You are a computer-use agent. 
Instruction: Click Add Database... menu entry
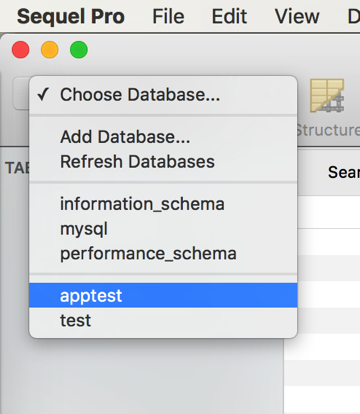[x=163, y=137]
